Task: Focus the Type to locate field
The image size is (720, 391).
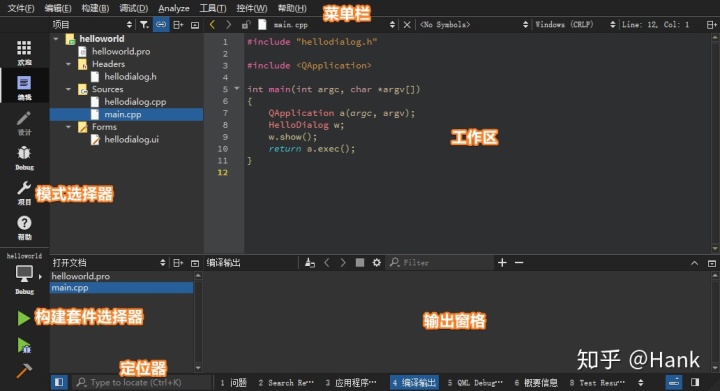Action: [142, 382]
